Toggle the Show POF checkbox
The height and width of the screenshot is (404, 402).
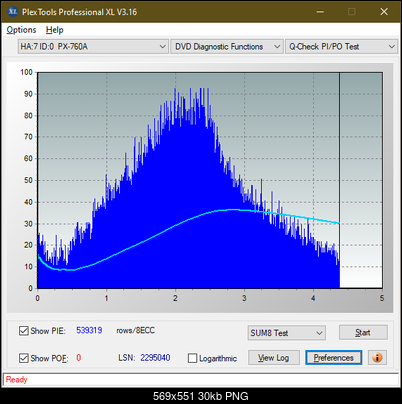pyautogui.click(x=24, y=358)
